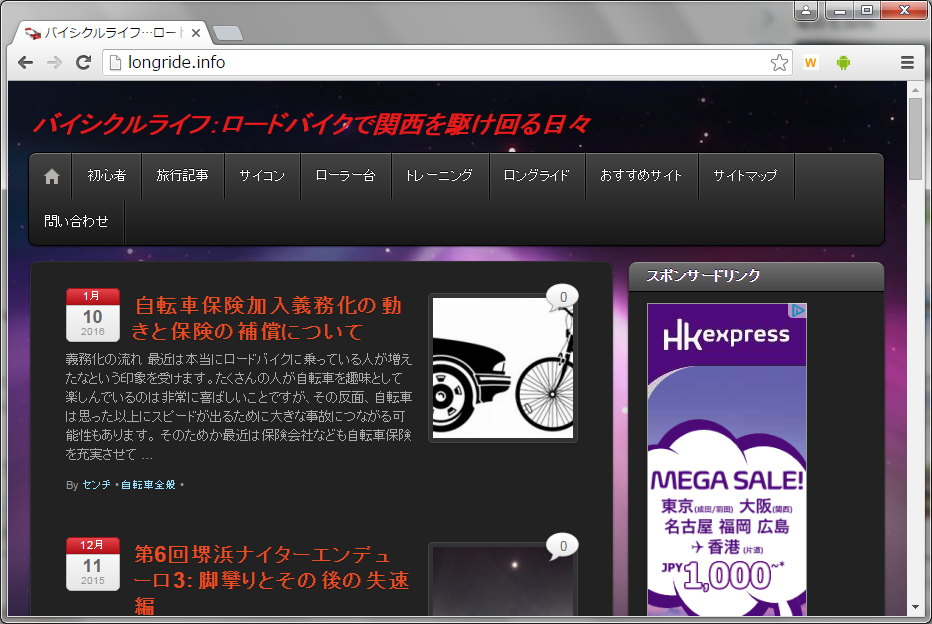Open the HK Express MEGA SALE ad
This screenshot has height=624, width=932.
tap(726, 459)
